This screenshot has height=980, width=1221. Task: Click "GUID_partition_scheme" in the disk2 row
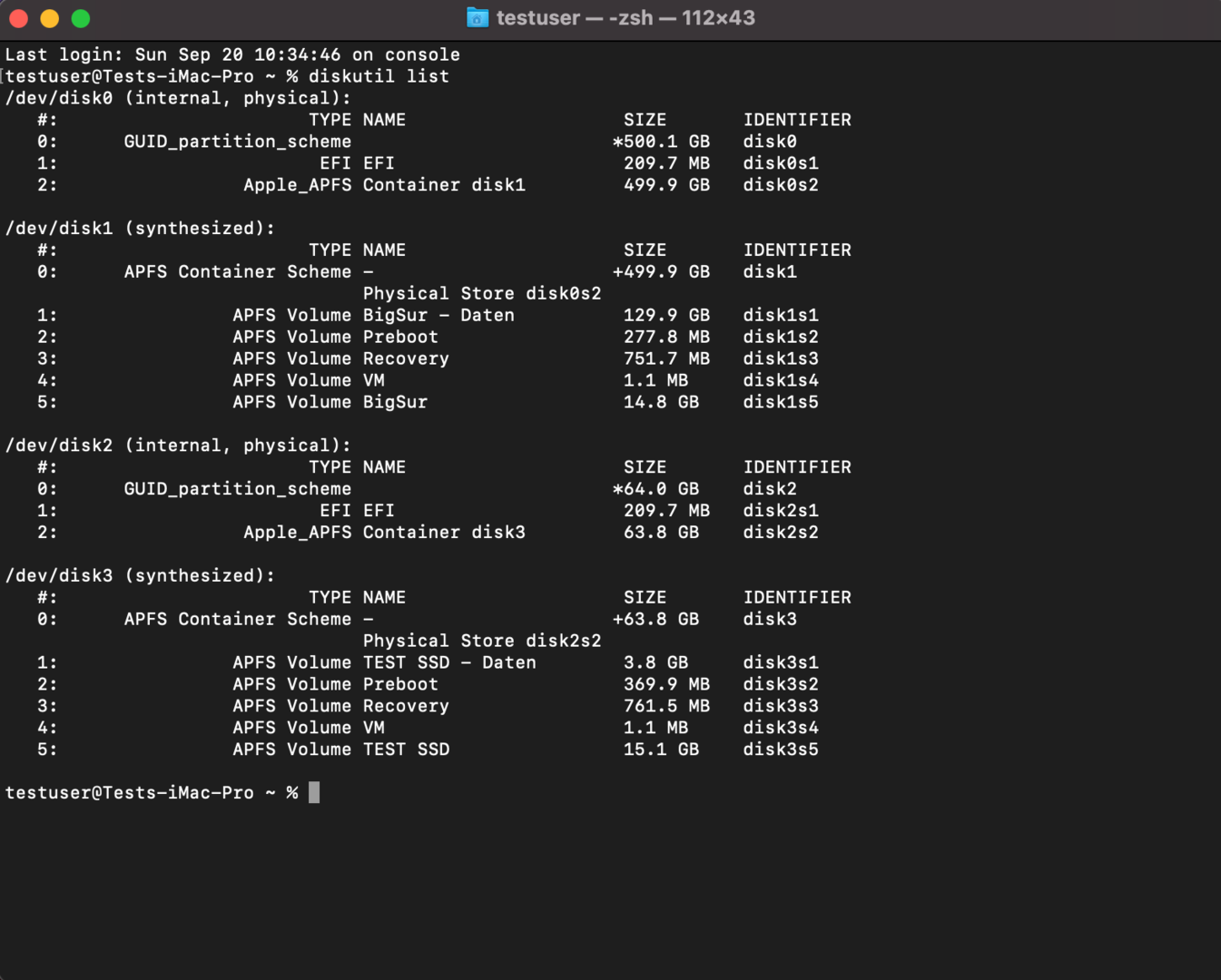point(238,489)
